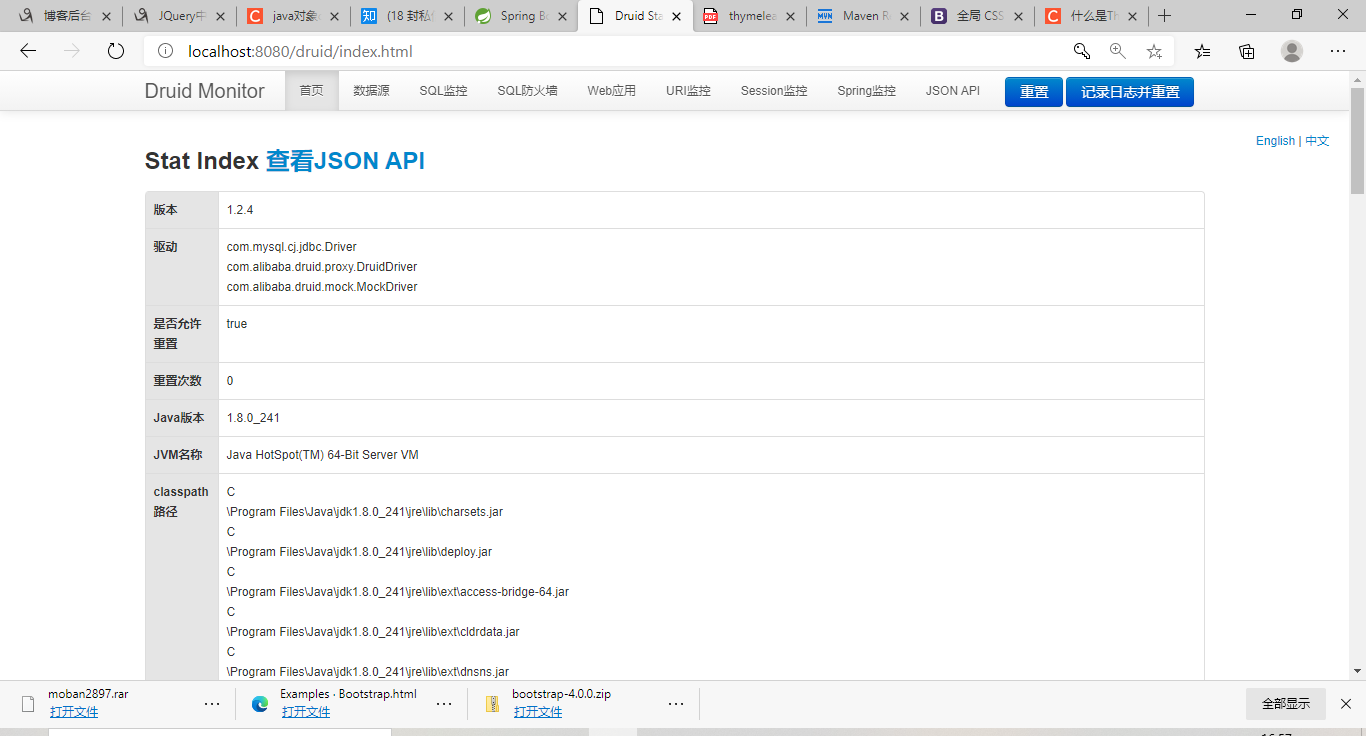The height and width of the screenshot is (736, 1366).
Task: Reload the page with the refresh icon
Action: [x=116, y=51]
